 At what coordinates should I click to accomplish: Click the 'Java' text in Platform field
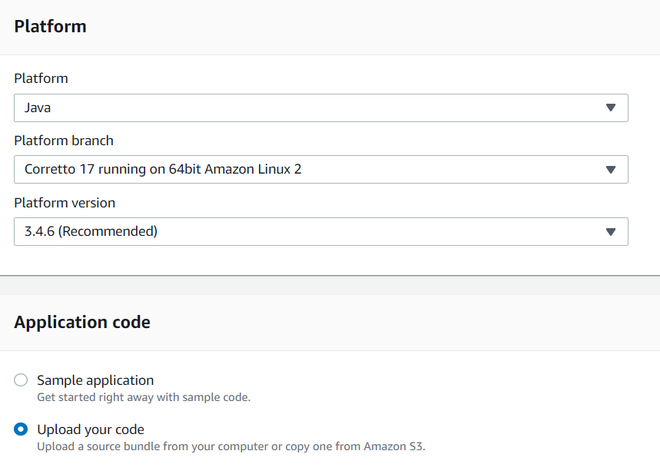(38, 108)
